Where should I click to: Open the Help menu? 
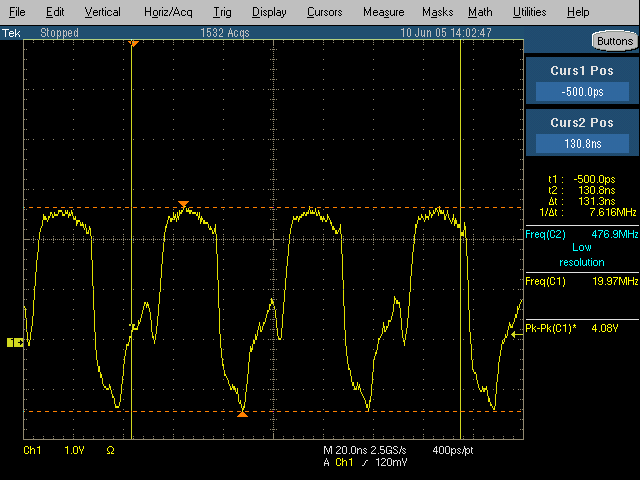[578, 12]
